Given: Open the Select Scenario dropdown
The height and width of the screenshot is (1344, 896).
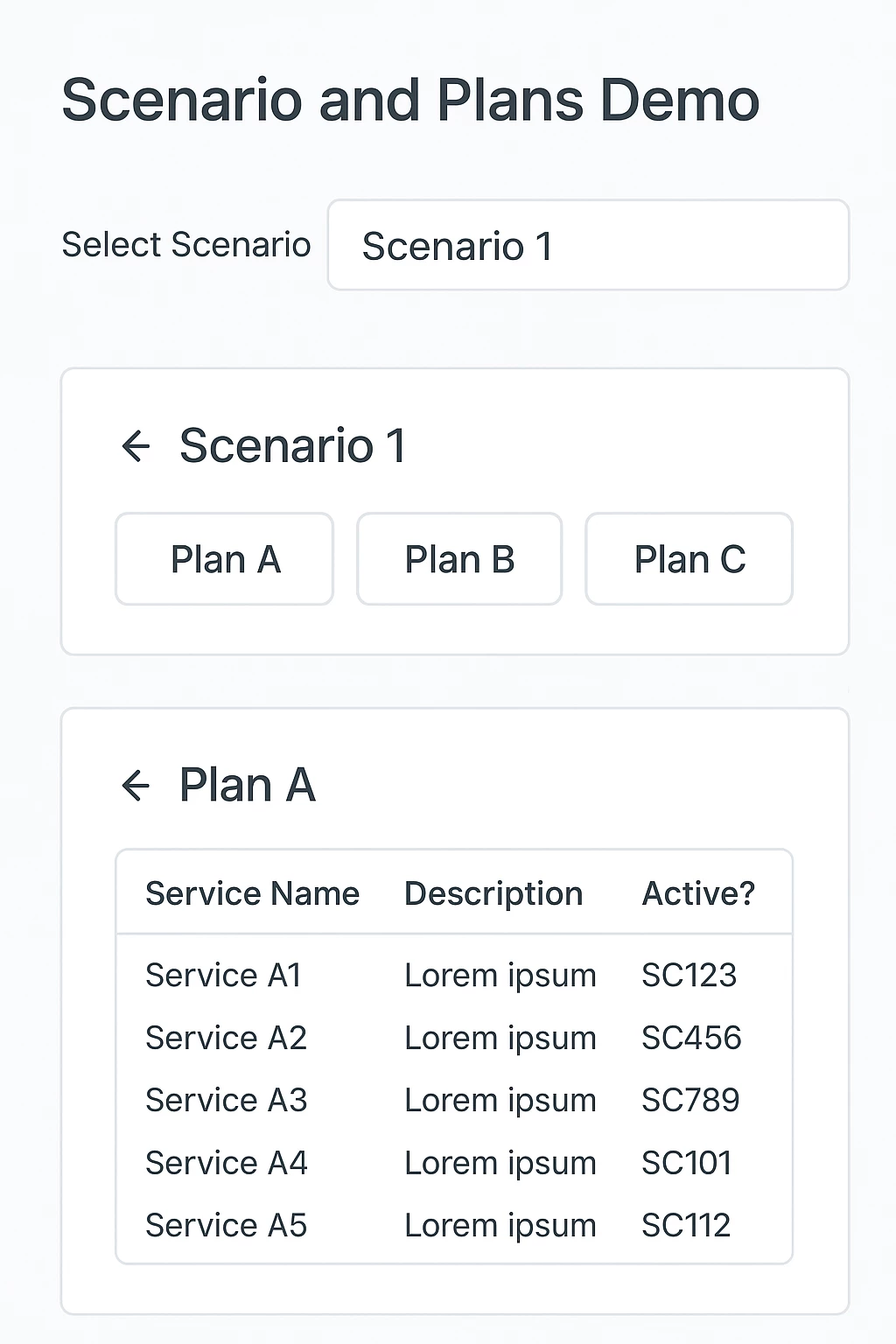Looking at the screenshot, I should tap(588, 245).
